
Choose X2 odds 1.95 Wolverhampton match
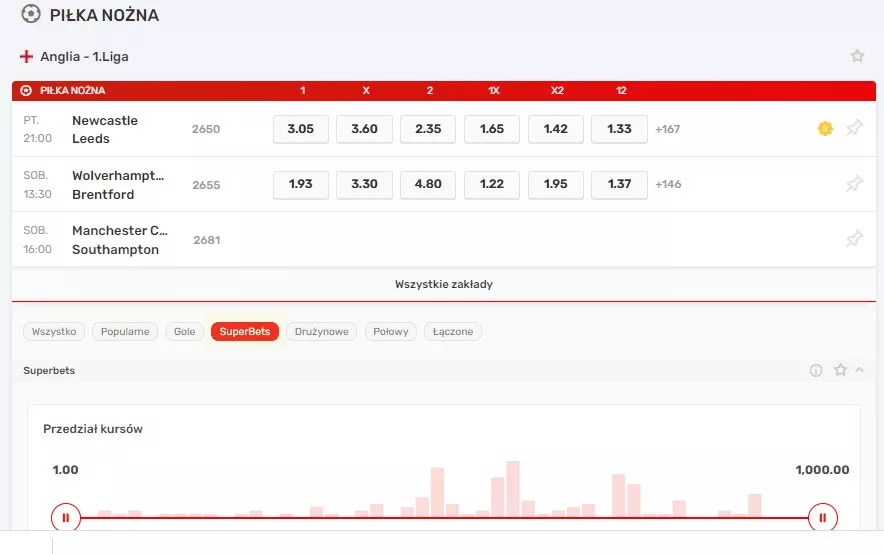tap(555, 184)
